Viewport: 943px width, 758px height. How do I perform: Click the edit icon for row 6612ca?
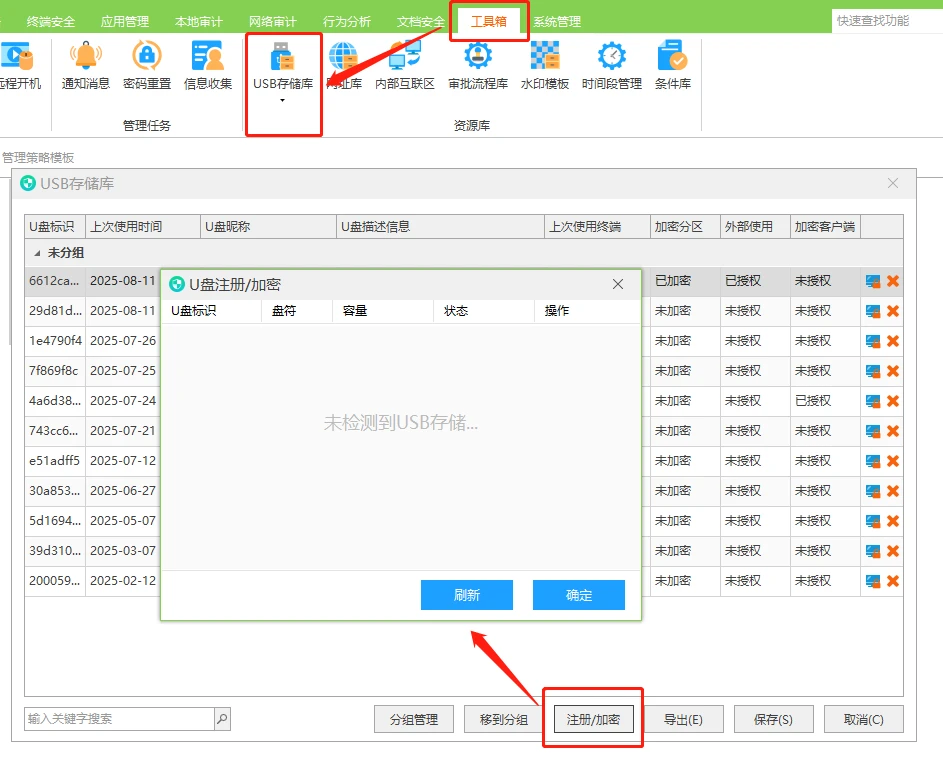(873, 281)
